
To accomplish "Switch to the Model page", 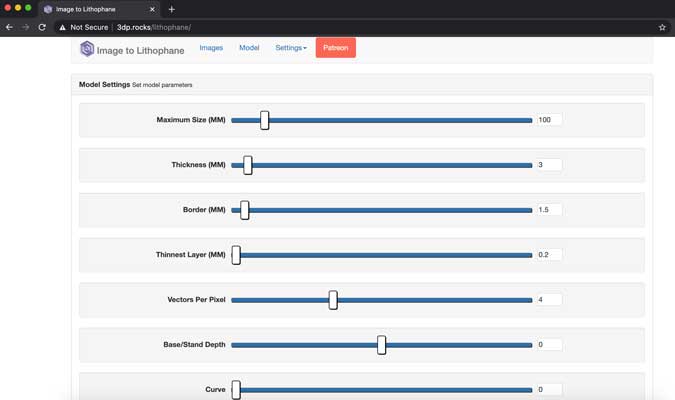I will pyautogui.click(x=249, y=48).
